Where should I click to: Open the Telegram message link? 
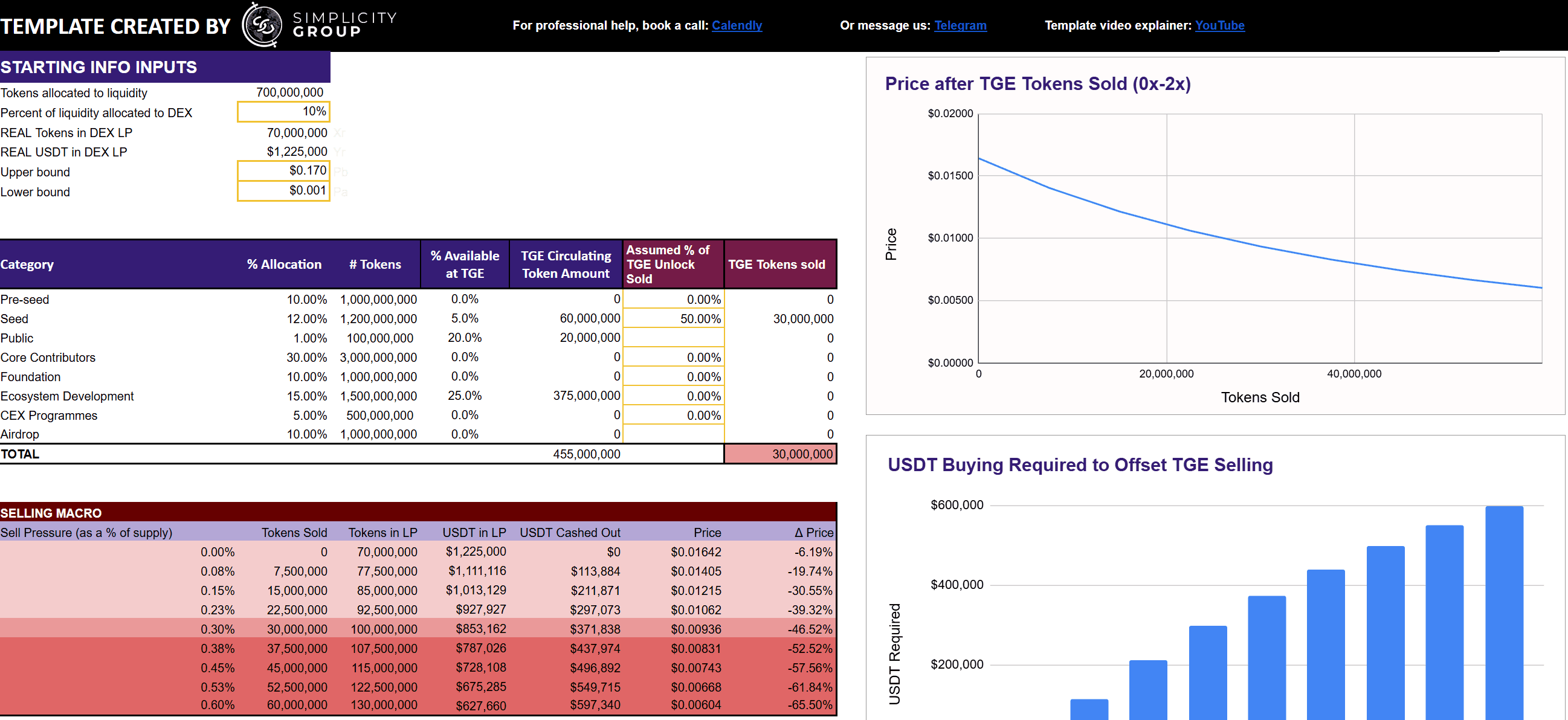[x=960, y=25]
